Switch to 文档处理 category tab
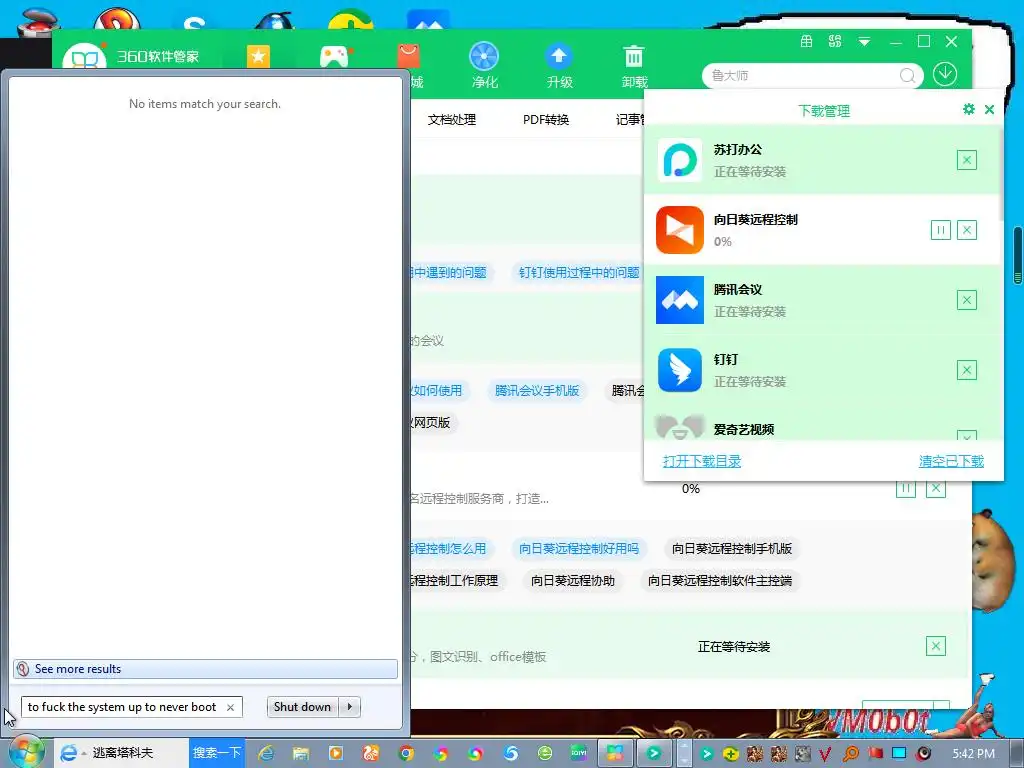This screenshot has height=768, width=1024. pos(452,120)
